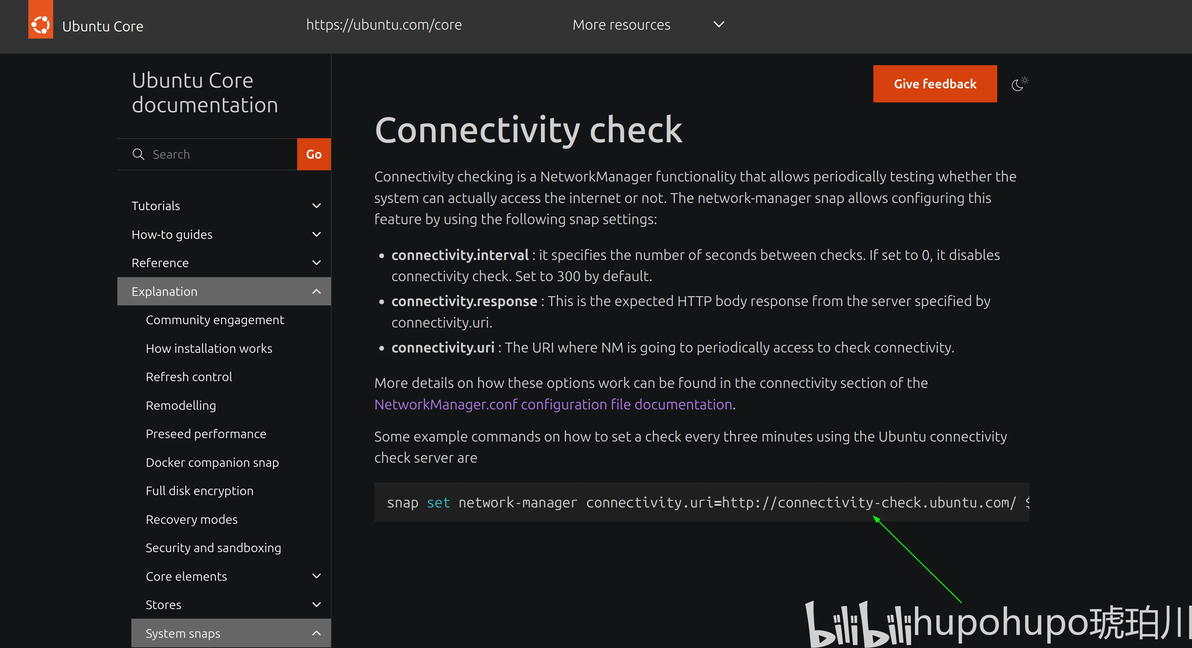1192x648 pixels.
Task: Open the More resources dropdown
Action: [648, 25]
